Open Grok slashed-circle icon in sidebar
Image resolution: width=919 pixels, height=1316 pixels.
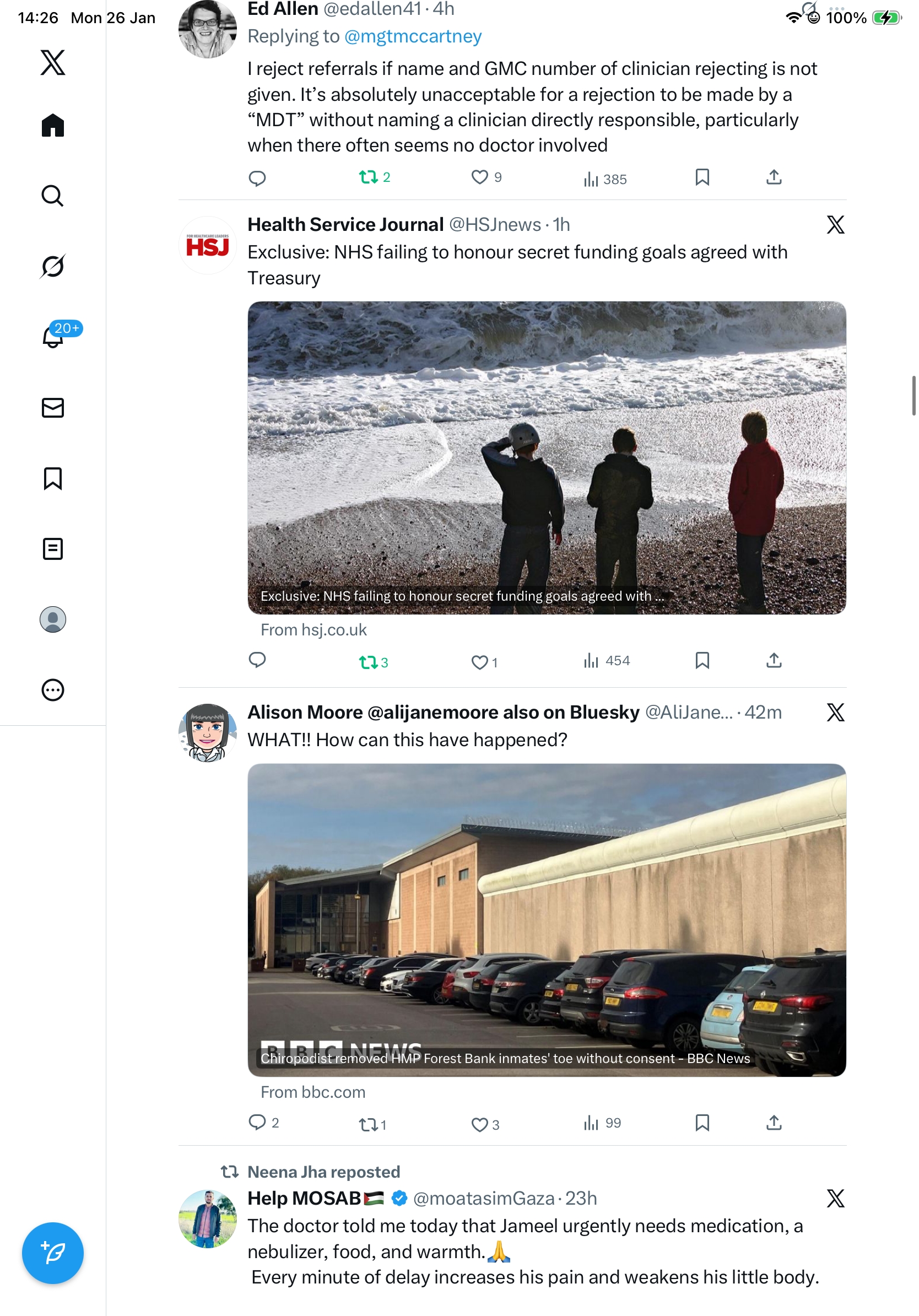(x=53, y=266)
